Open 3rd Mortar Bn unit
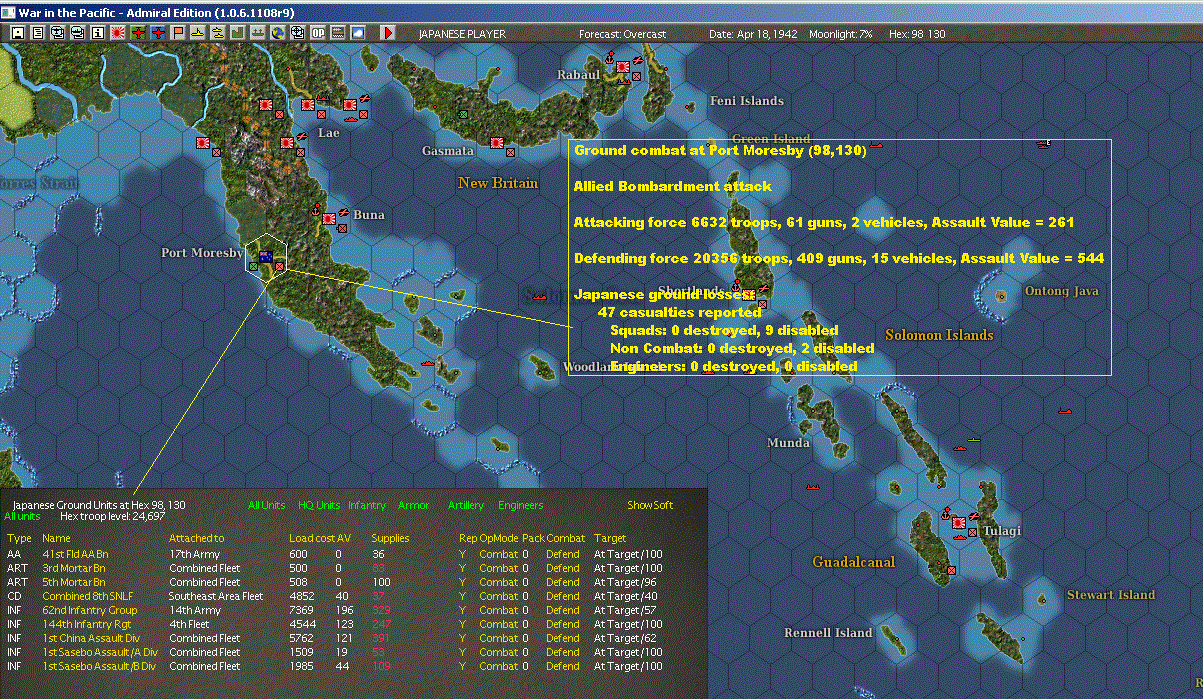Viewport: 1203px width, 699px height. (73, 568)
